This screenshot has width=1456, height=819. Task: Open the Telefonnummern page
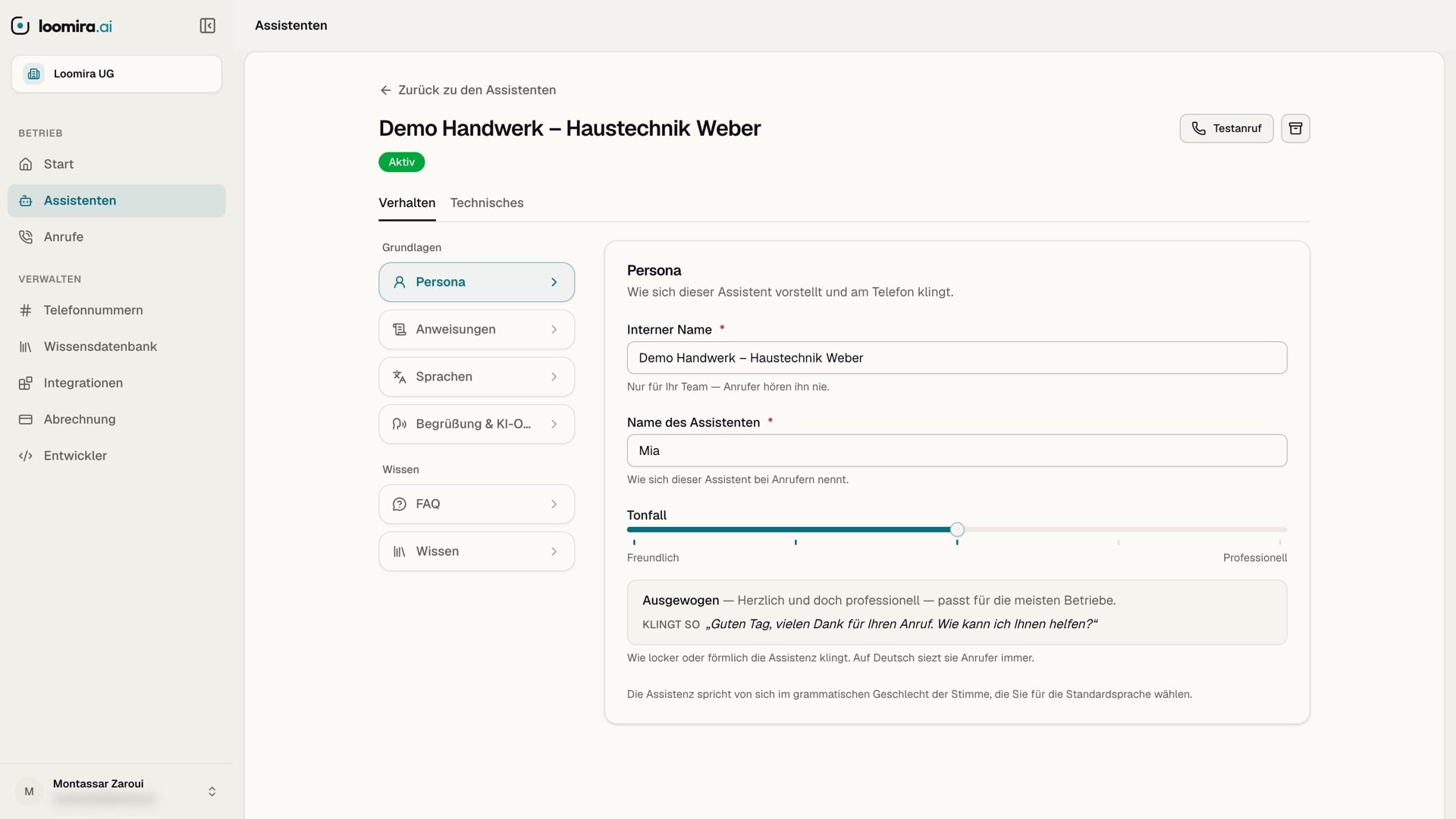(117, 310)
